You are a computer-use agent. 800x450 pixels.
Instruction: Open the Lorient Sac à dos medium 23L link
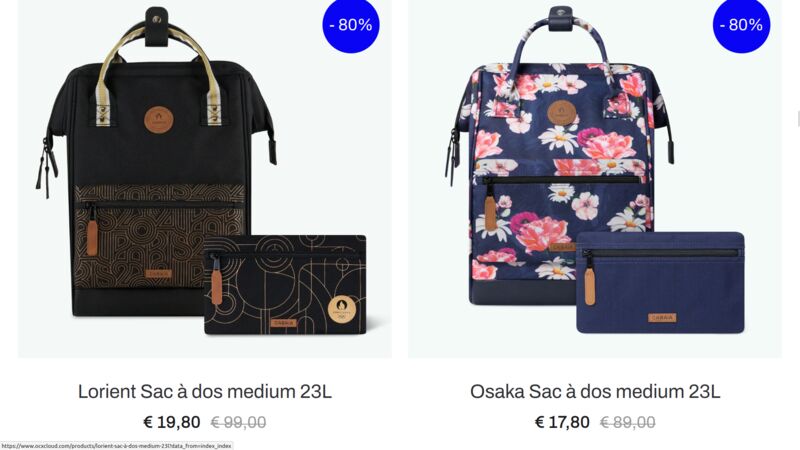pos(205,392)
